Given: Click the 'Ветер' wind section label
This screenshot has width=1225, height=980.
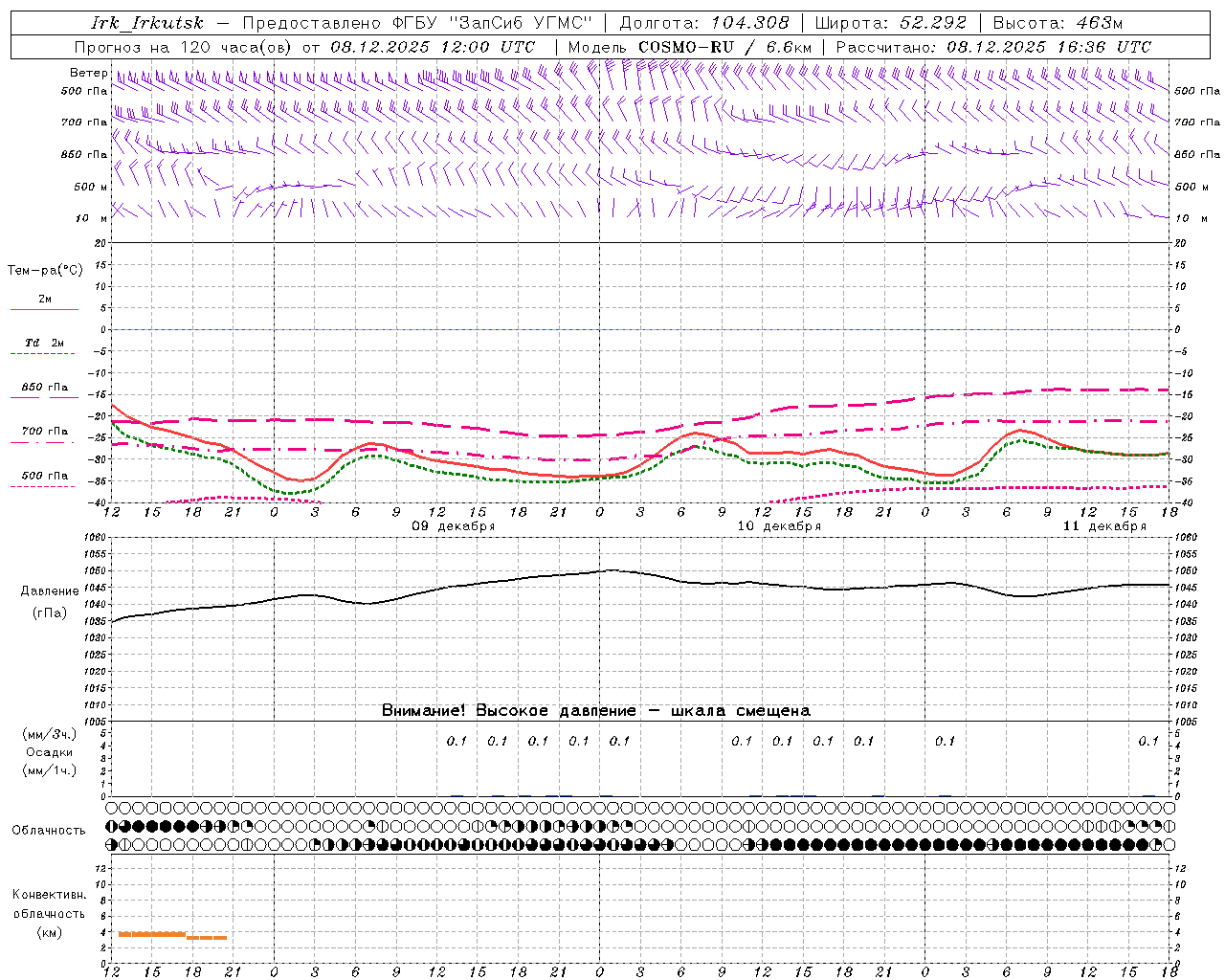Looking at the screenshot, I should point(89,73).
